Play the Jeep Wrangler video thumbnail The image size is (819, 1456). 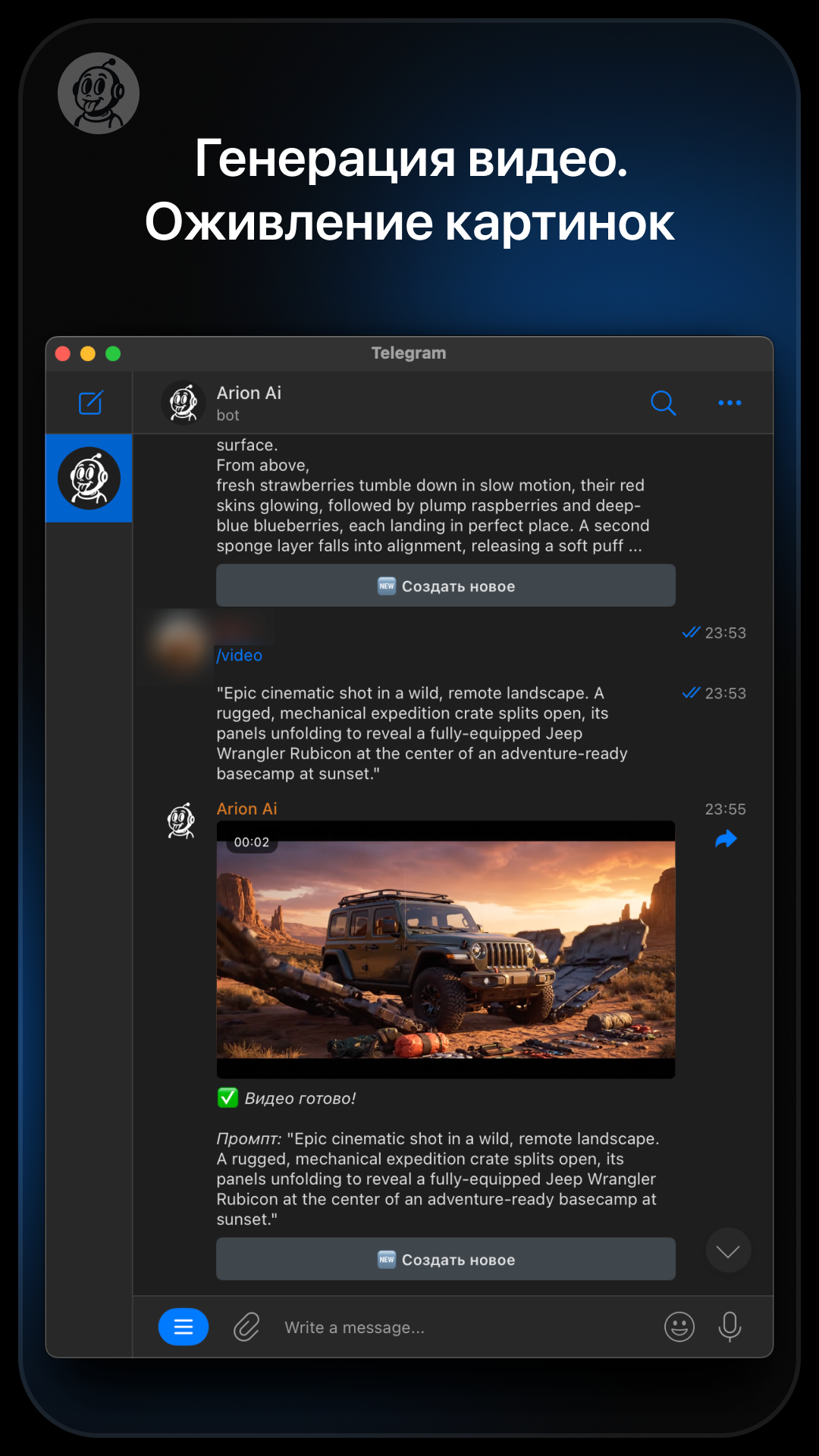pos(446,949)
